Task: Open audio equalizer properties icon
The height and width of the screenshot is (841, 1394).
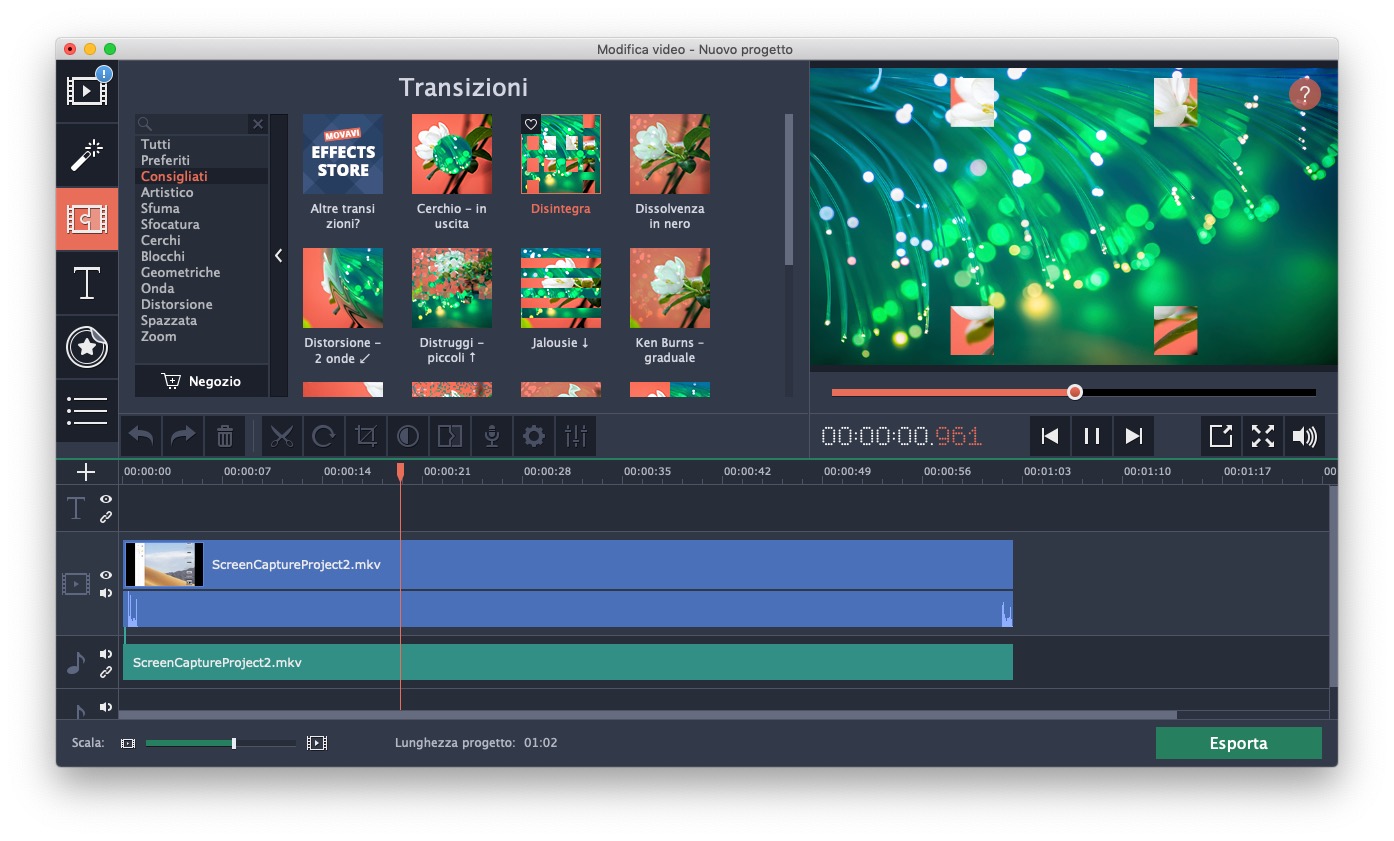Action: [x=576, y=436]
